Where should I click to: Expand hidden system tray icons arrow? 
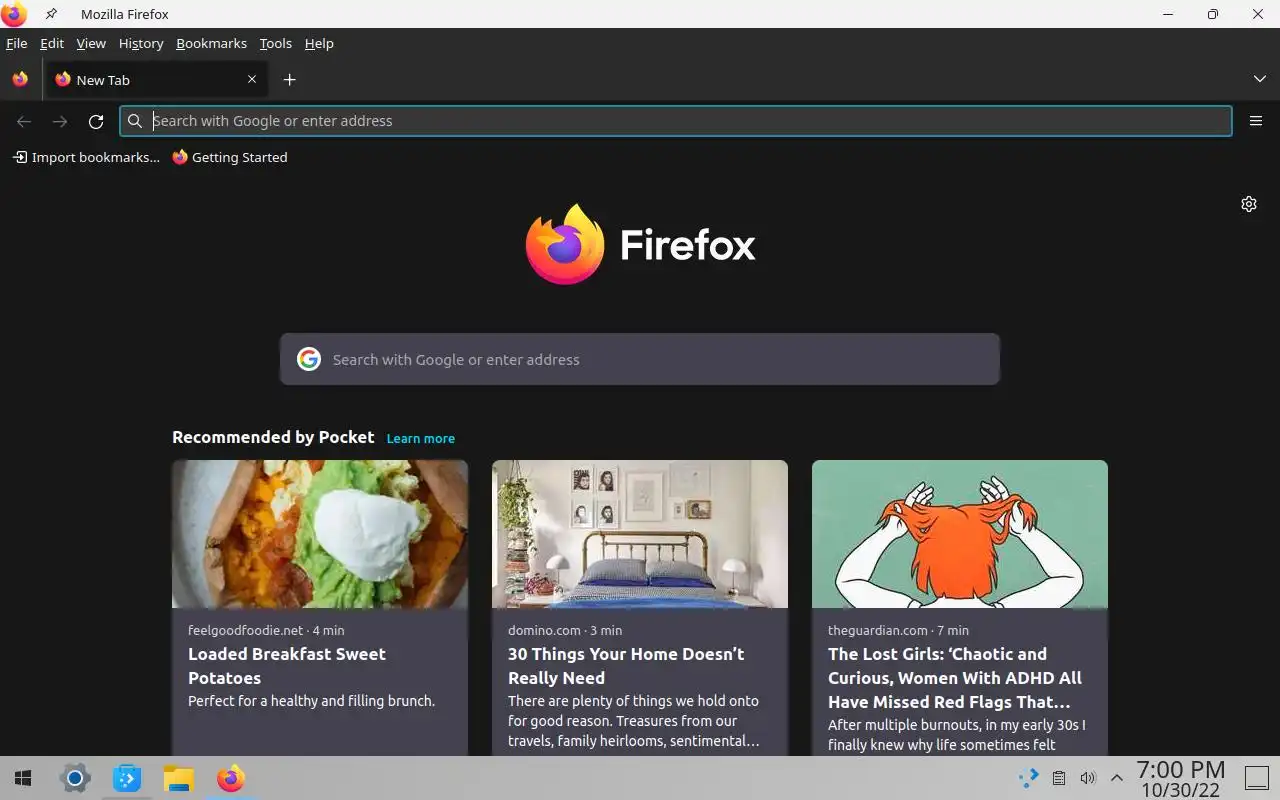[1117, 778]
